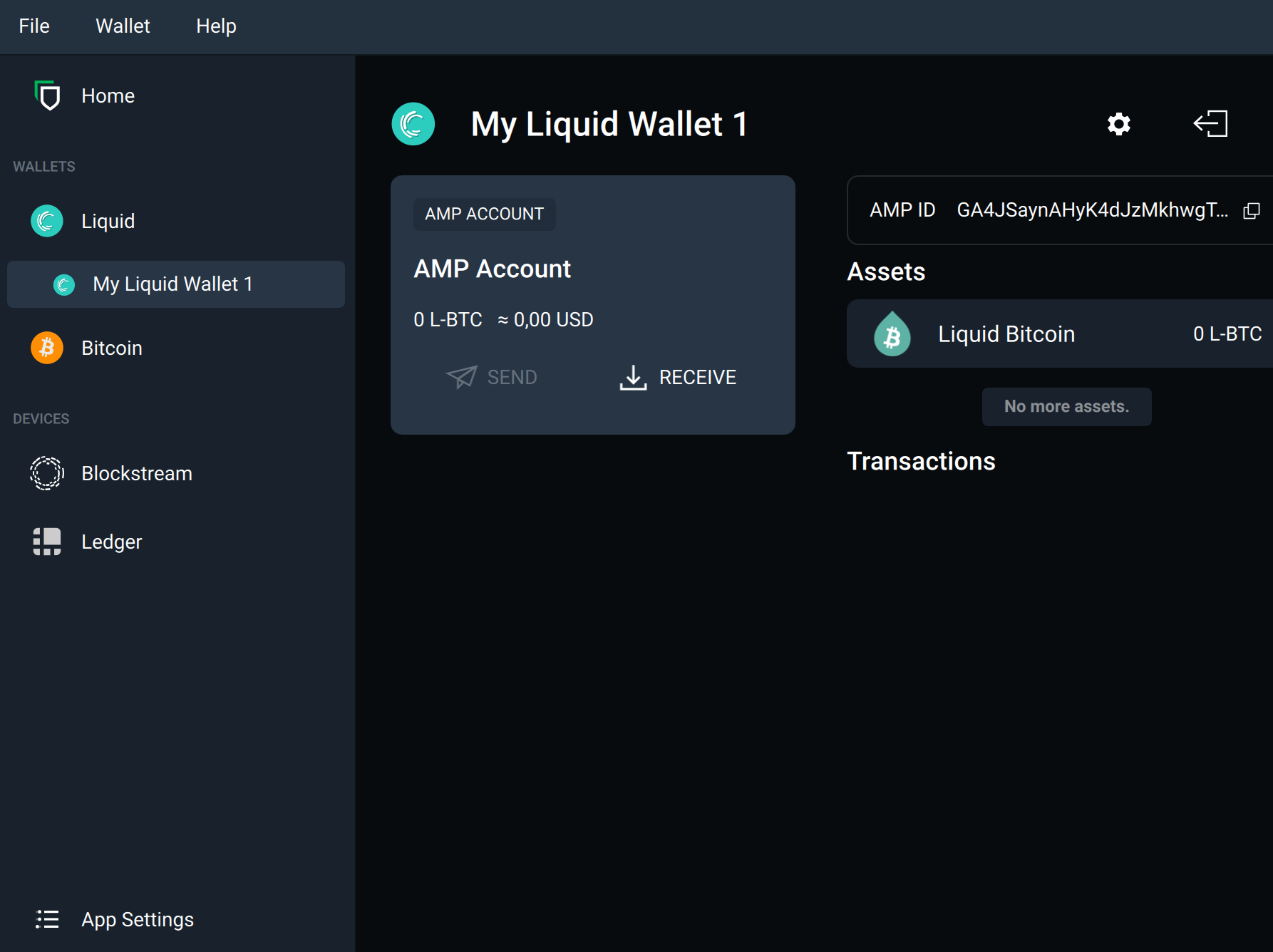Click the Transactions heading
1273x952 pixels.
(921, 461)
